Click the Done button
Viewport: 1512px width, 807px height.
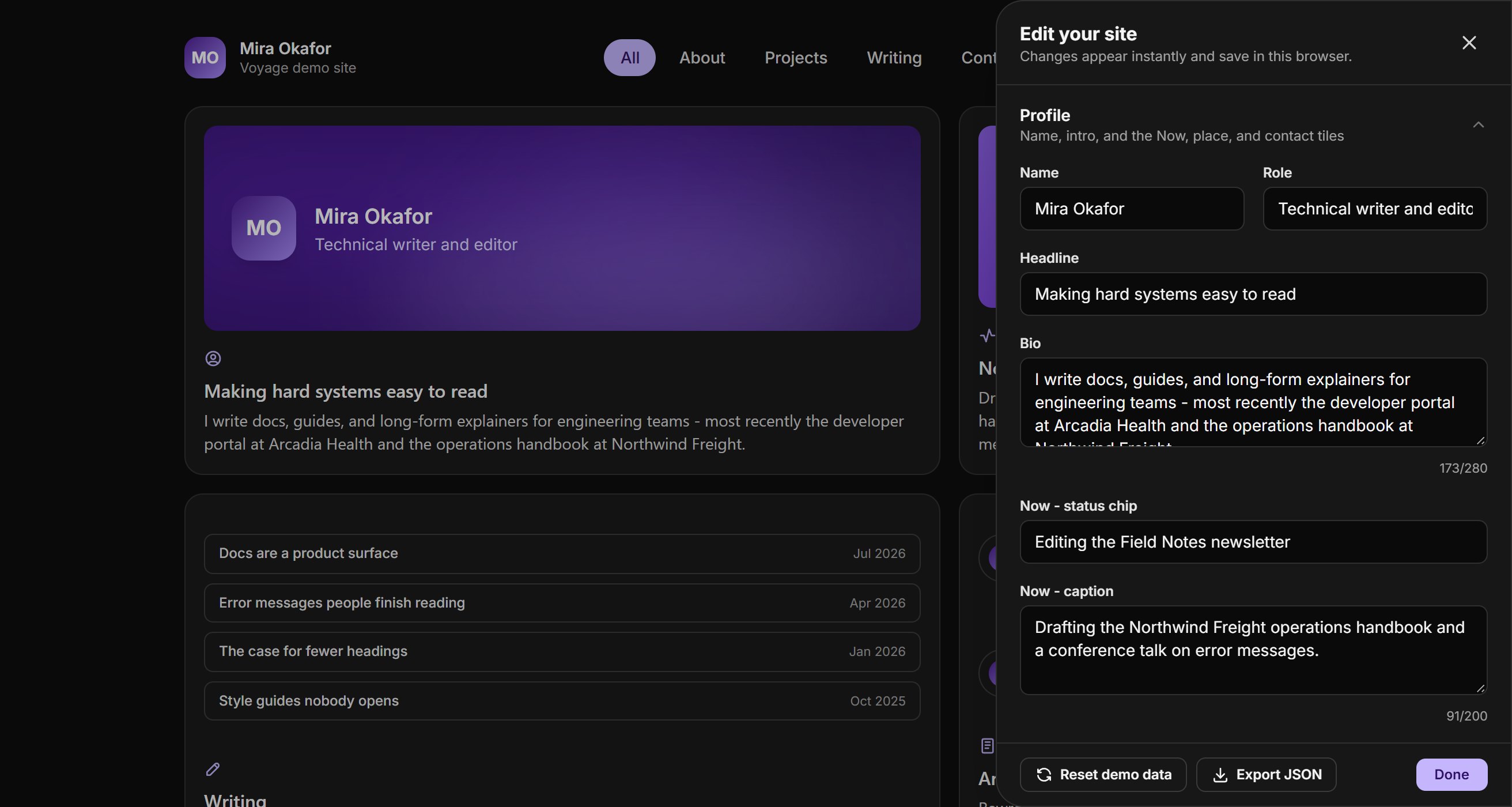(1451, 775)
